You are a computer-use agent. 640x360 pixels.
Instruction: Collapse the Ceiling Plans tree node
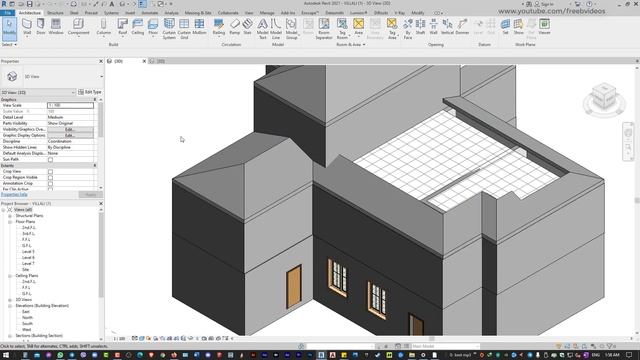pos(10,276)
